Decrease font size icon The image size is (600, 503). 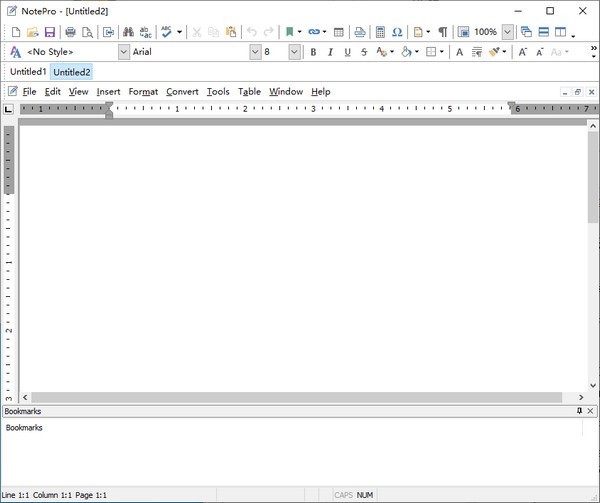click(x=540, y=52)
